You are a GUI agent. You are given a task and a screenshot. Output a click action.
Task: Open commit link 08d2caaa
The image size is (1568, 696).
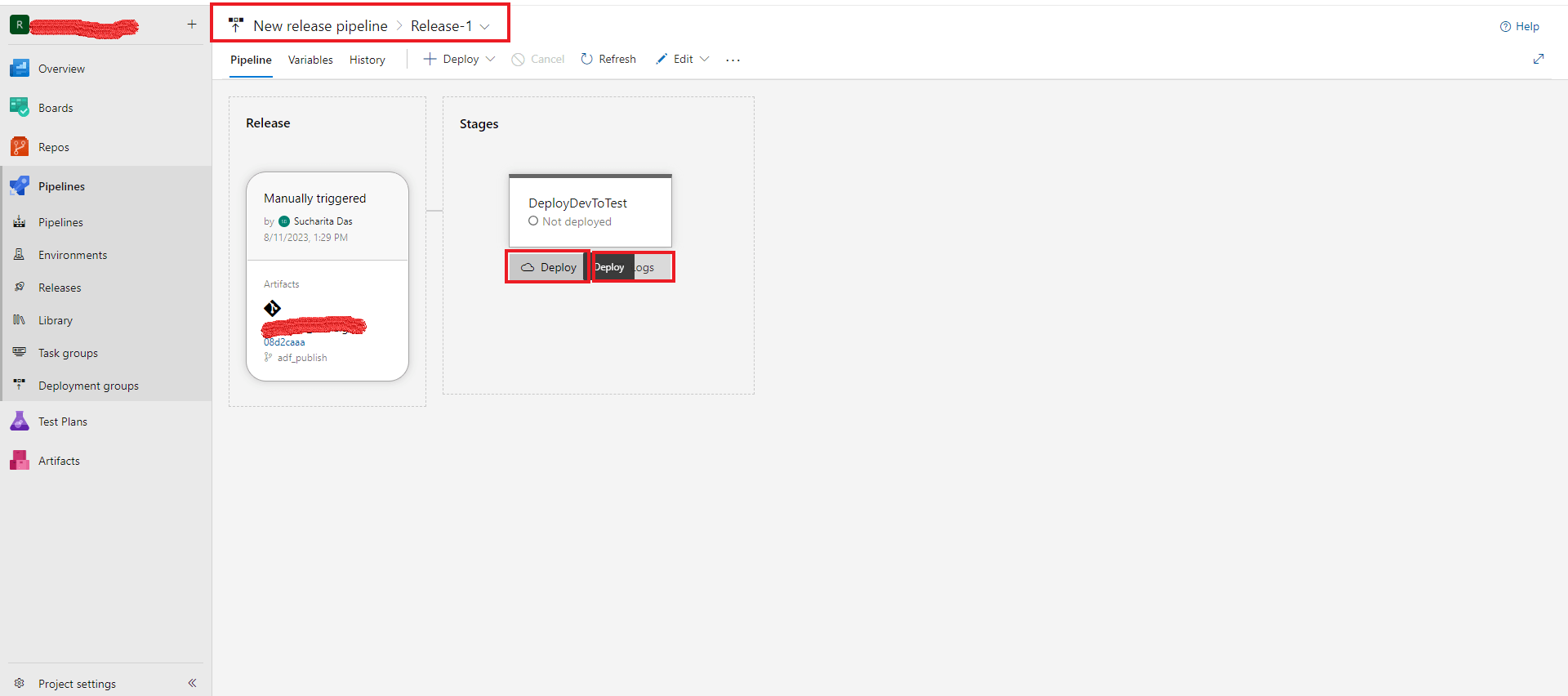pos(284,342)
